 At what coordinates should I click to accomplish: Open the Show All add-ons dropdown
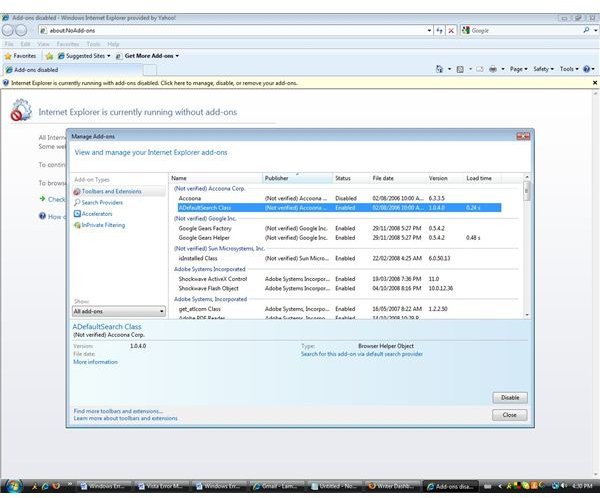pos(119,311)
